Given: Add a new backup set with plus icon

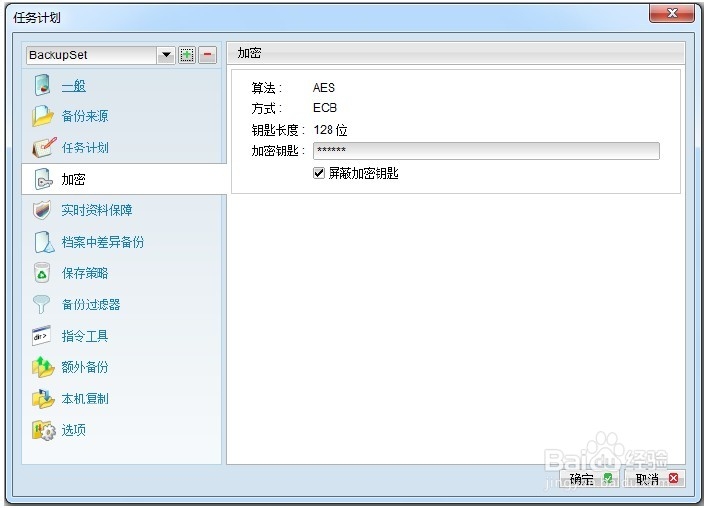Looking at the screenshot, I should pos(187,55).
